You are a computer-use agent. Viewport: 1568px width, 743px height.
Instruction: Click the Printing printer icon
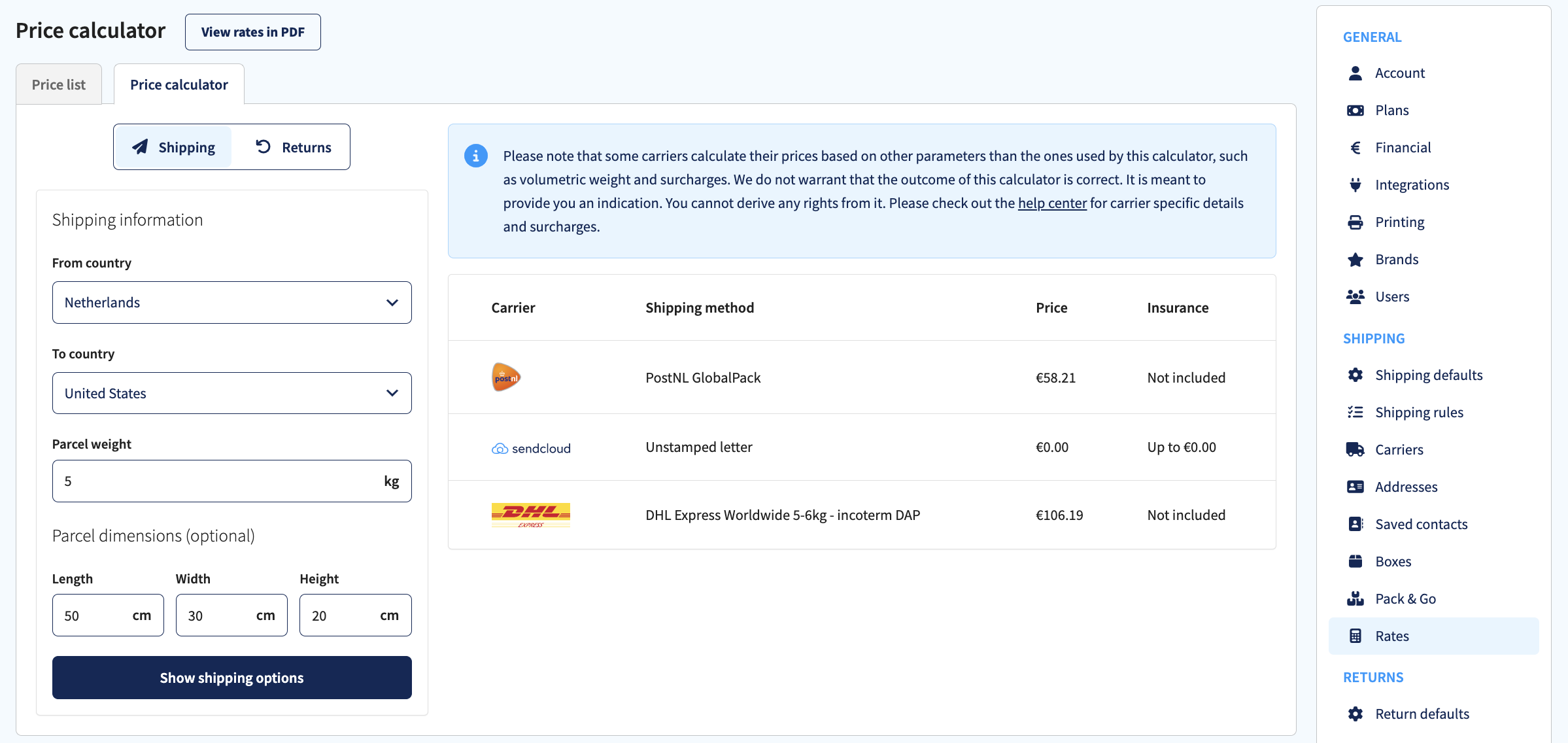click(x=1355, y=222)
